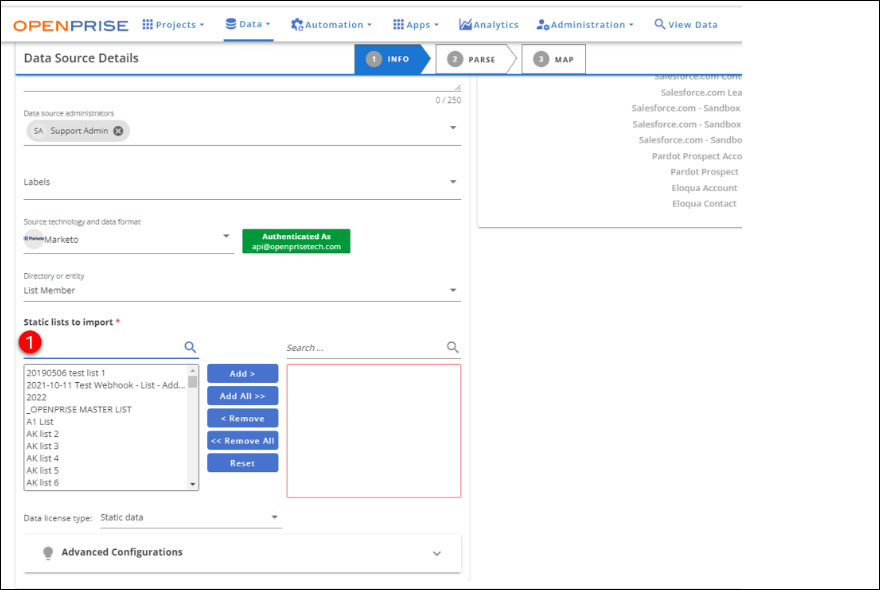Click the Automation gears icon
The width and height of the screenshot is (880, 590).
pos(297,25)
